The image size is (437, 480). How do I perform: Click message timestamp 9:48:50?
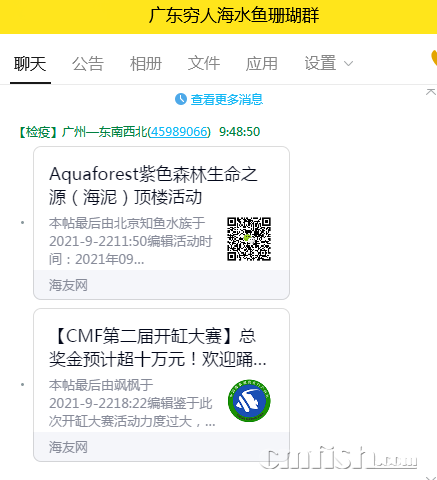tap(239, 132)
